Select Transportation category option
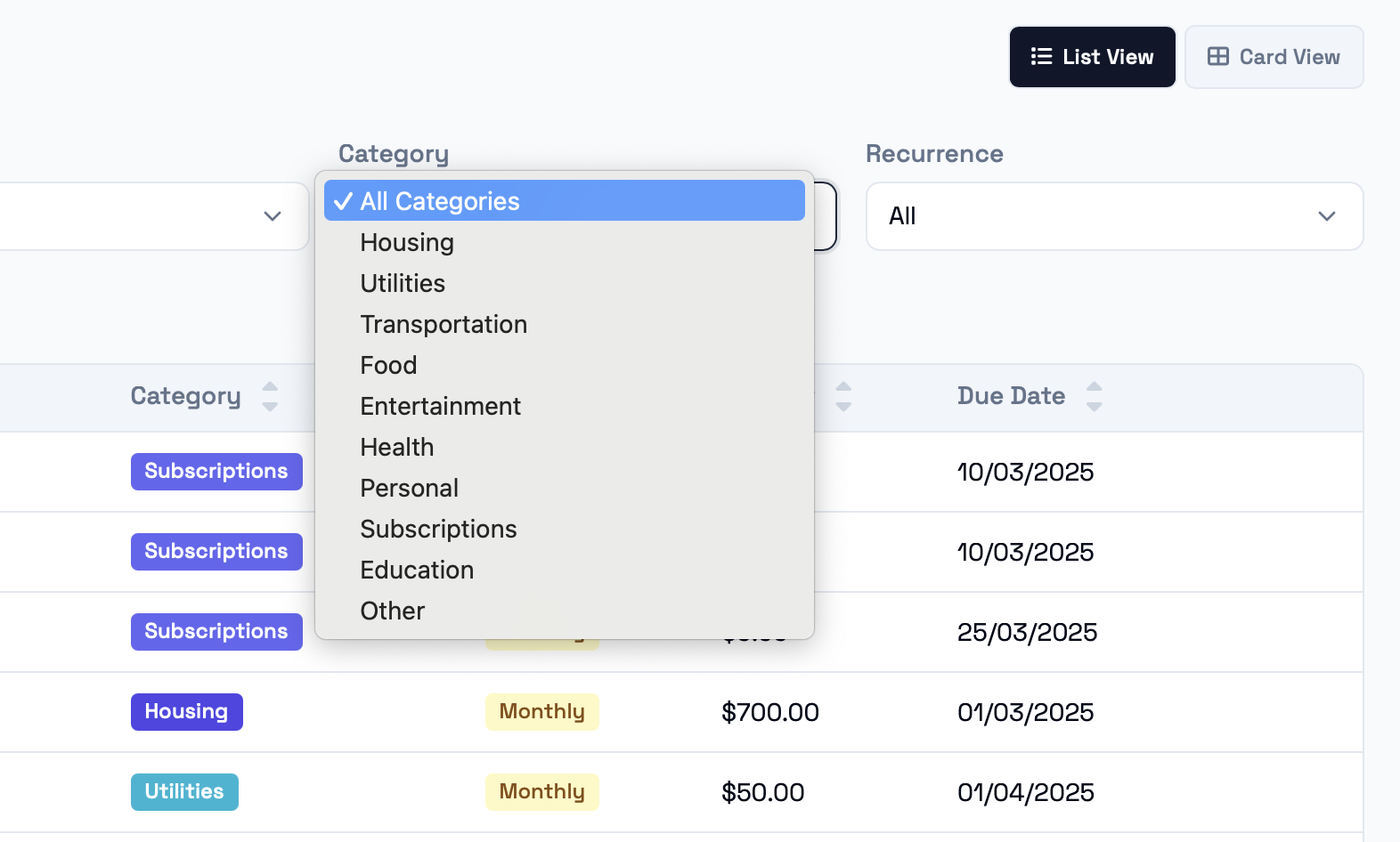The image size is (1400, 842). (444, 324)
